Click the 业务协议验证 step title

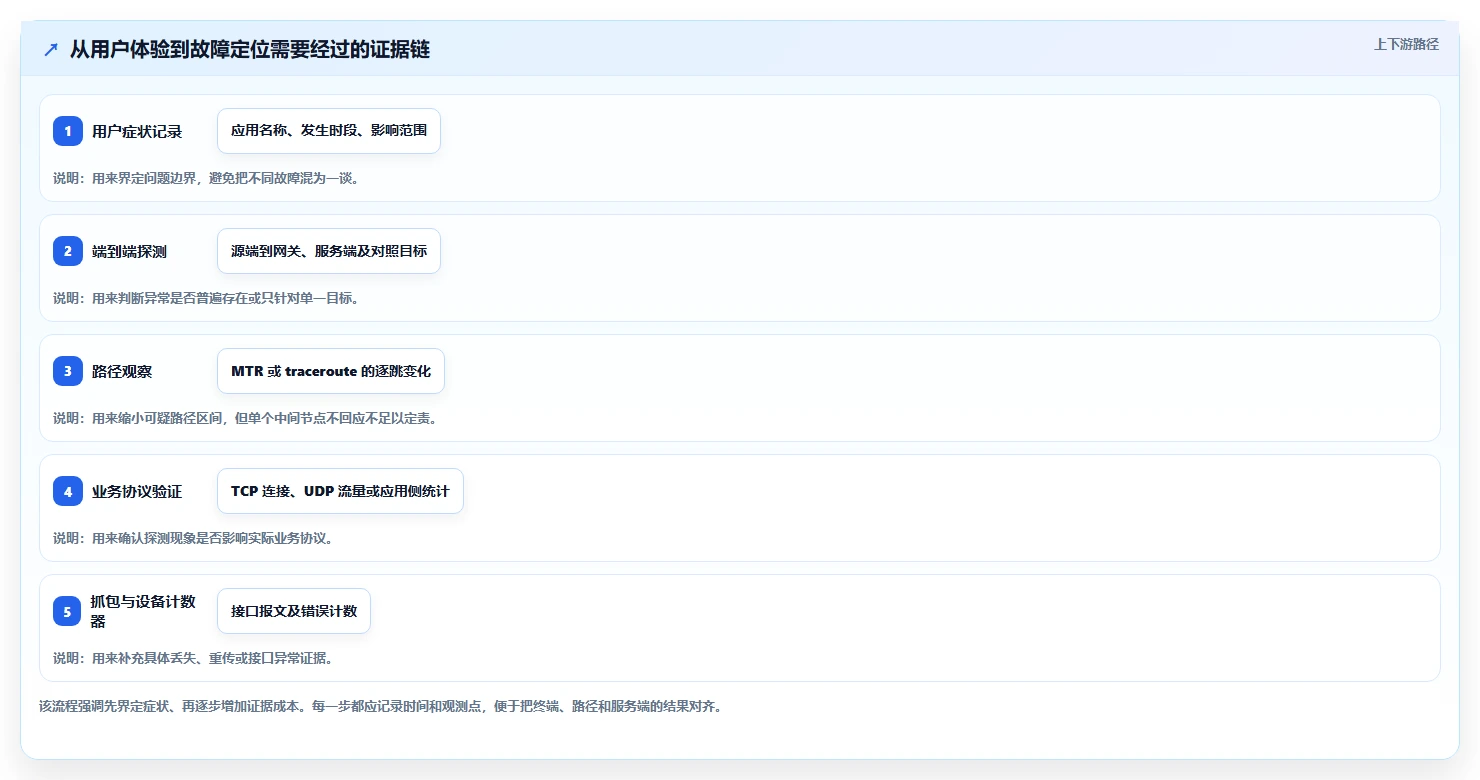[137, 491]
